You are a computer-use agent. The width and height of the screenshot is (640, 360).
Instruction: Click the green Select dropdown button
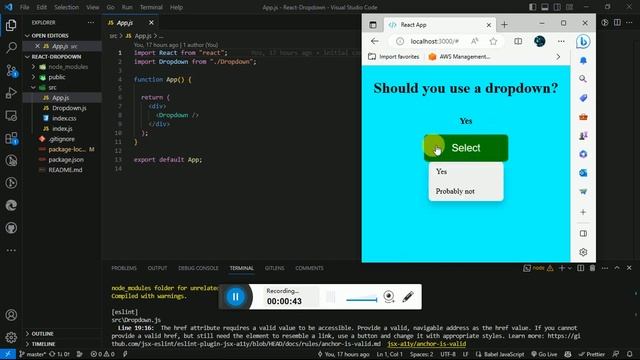466,148
